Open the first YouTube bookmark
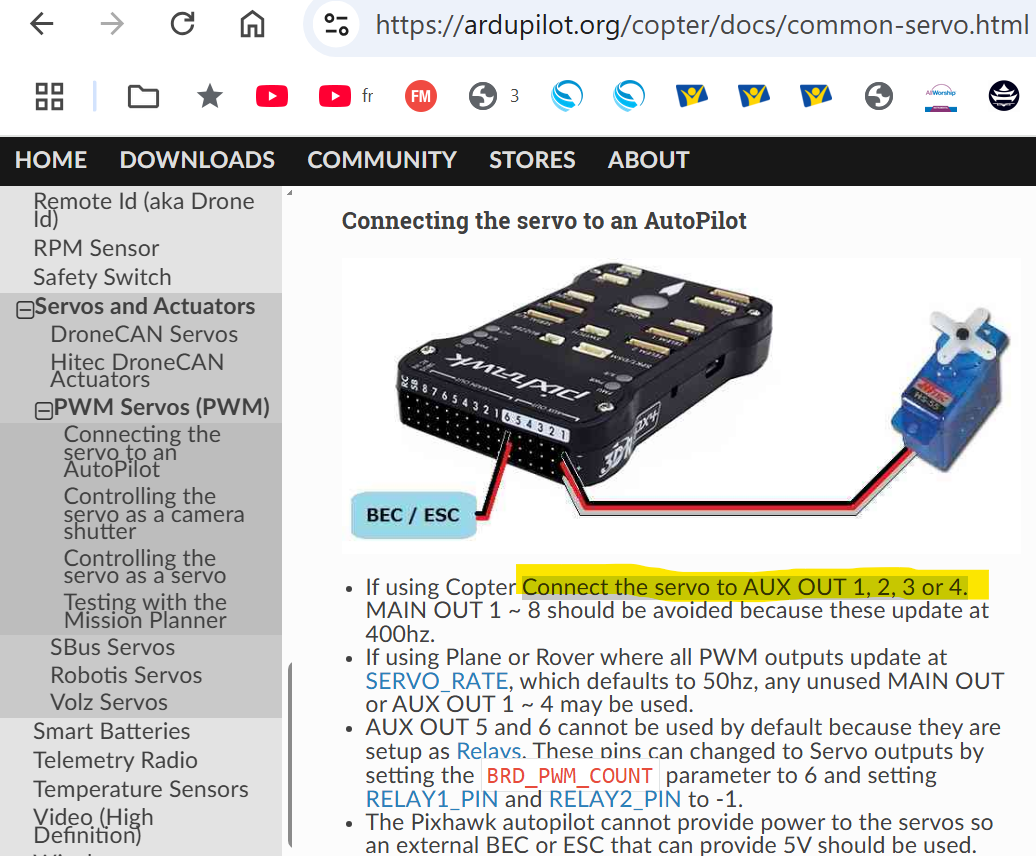Image resolution: width=1036 pixels, height=856 pixels. pos(272,96)
